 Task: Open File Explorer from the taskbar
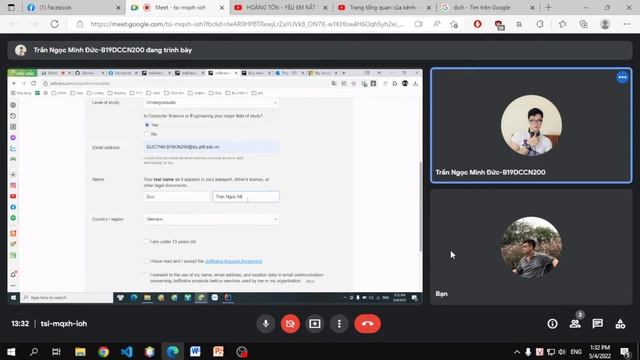80,351
